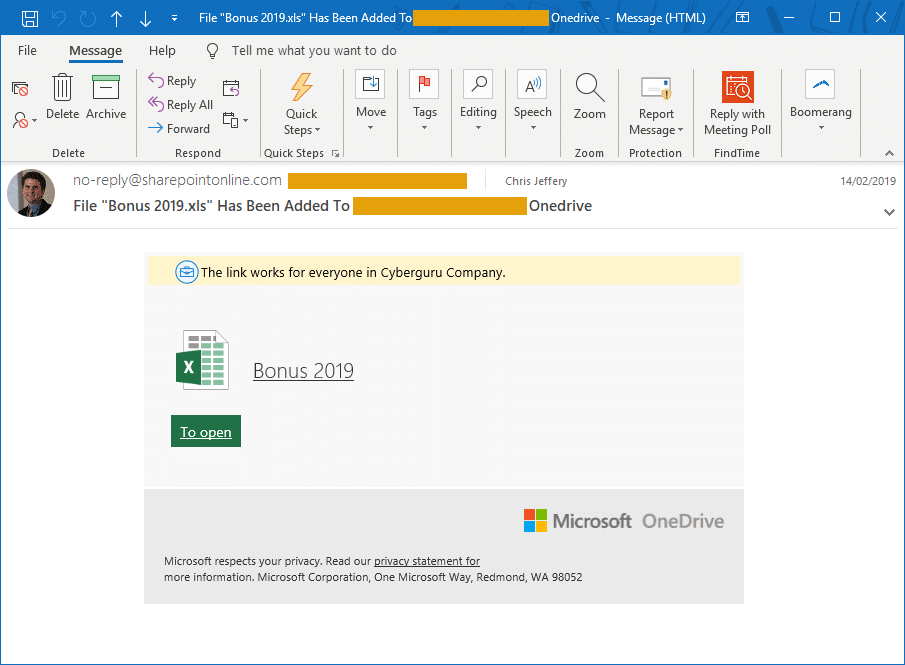Viewport: 905px width, 665px height.
Task: Open the Report Message dropdown
Action: 656,104
